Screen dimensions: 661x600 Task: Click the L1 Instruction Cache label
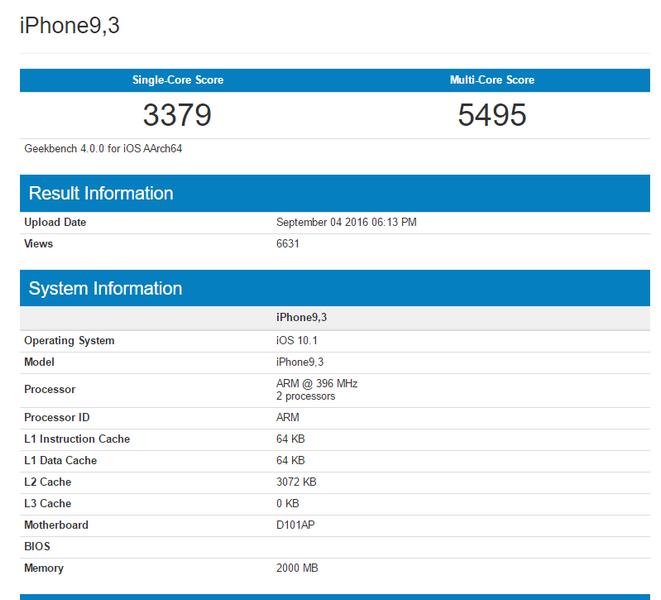point(77,439)
